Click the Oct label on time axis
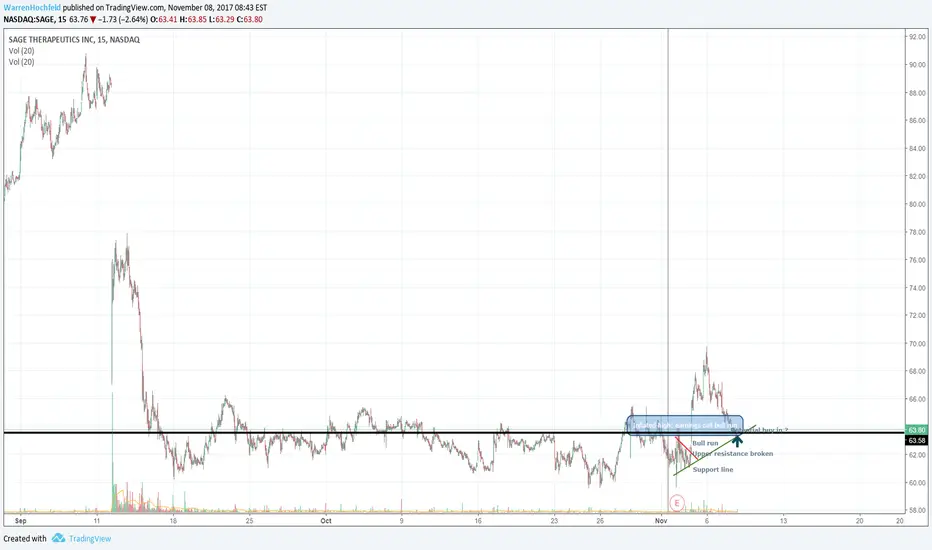The width and height of the screenshot is (932, 550). tap(326, 521)
